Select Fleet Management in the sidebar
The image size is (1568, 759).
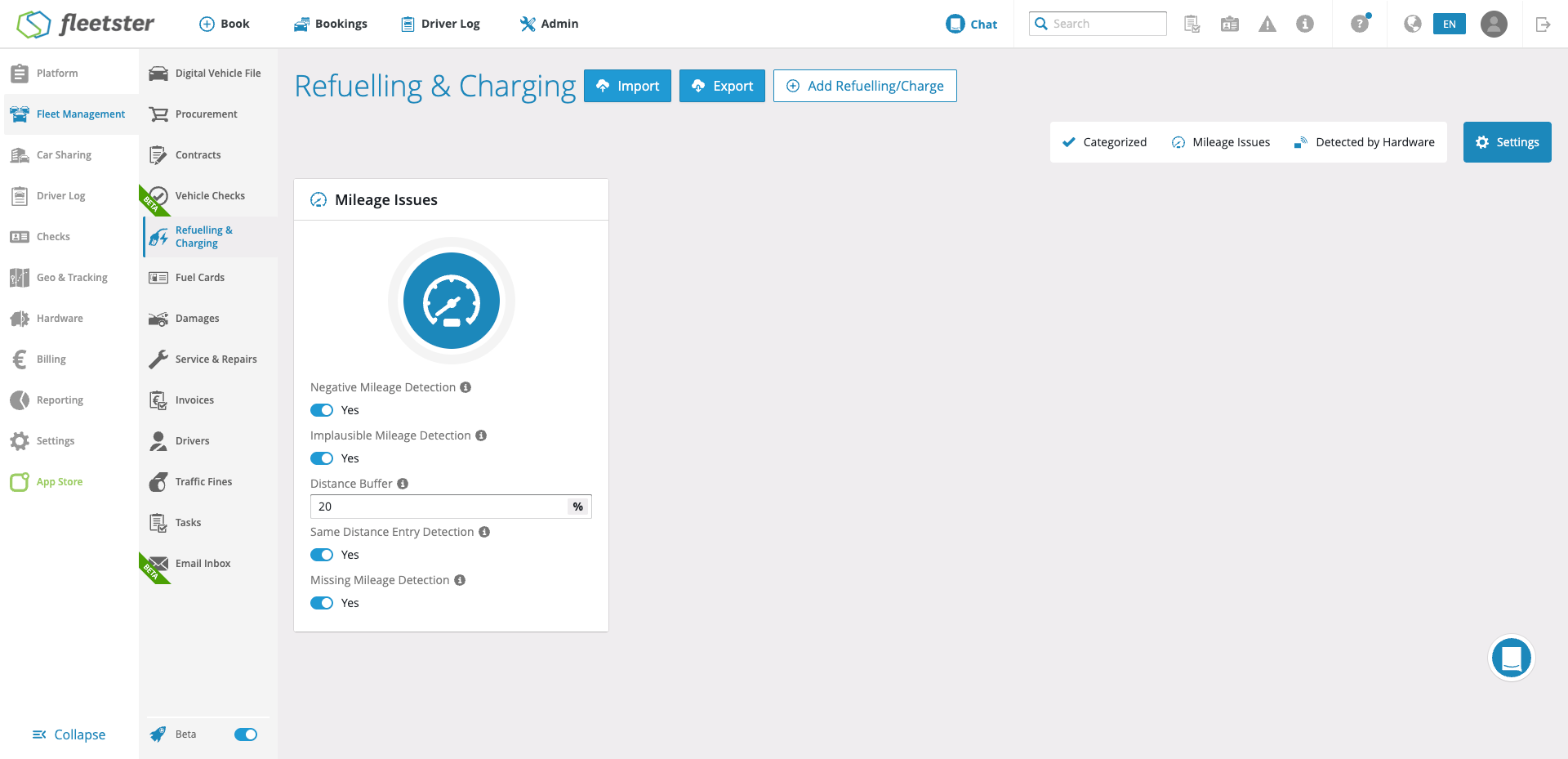pyautogui.click(x=69, y=114)
